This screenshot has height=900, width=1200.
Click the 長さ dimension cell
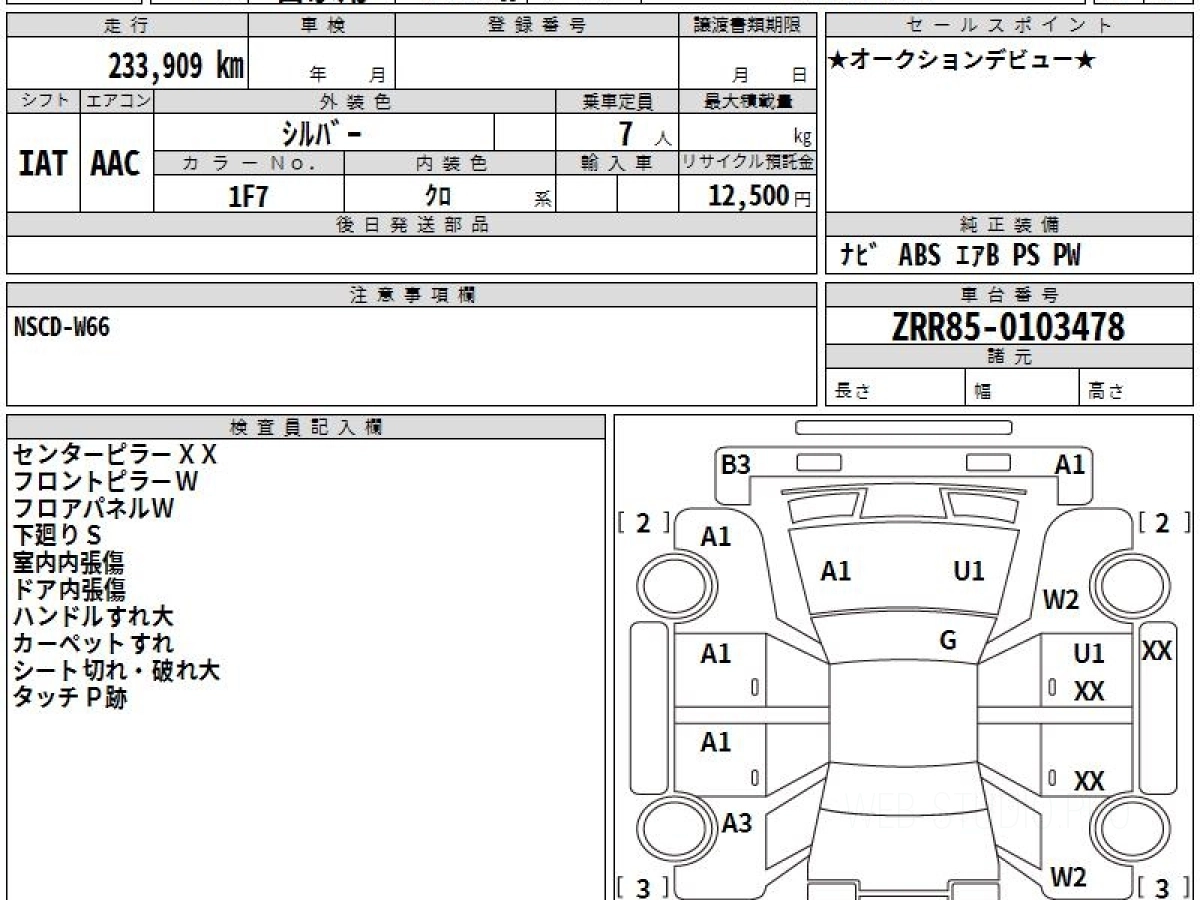(x=895, y=388)
